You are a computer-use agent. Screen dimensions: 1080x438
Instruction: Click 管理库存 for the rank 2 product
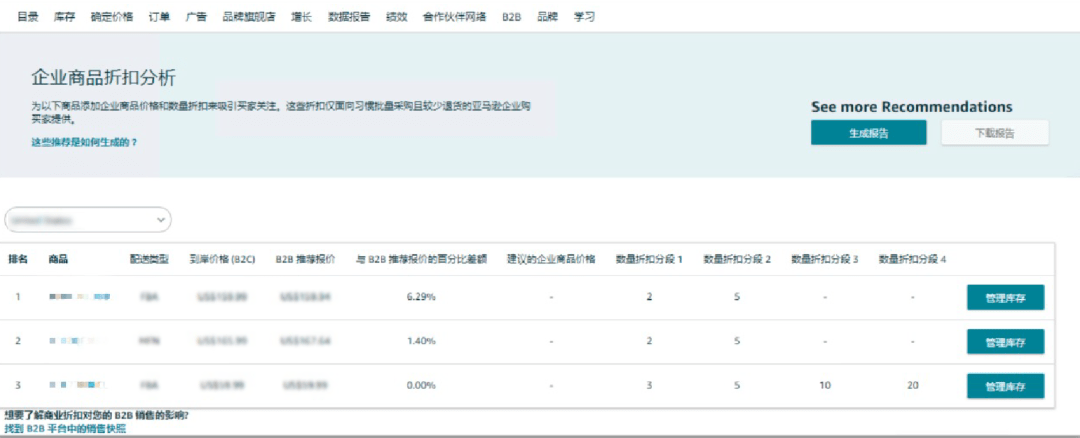pos(1005,342)
